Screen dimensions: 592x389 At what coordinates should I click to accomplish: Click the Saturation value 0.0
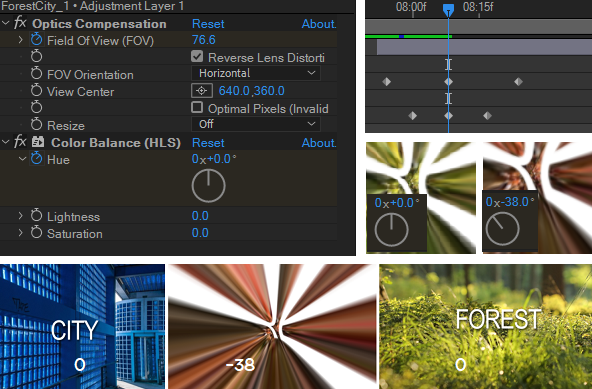(x=200, y=233)
